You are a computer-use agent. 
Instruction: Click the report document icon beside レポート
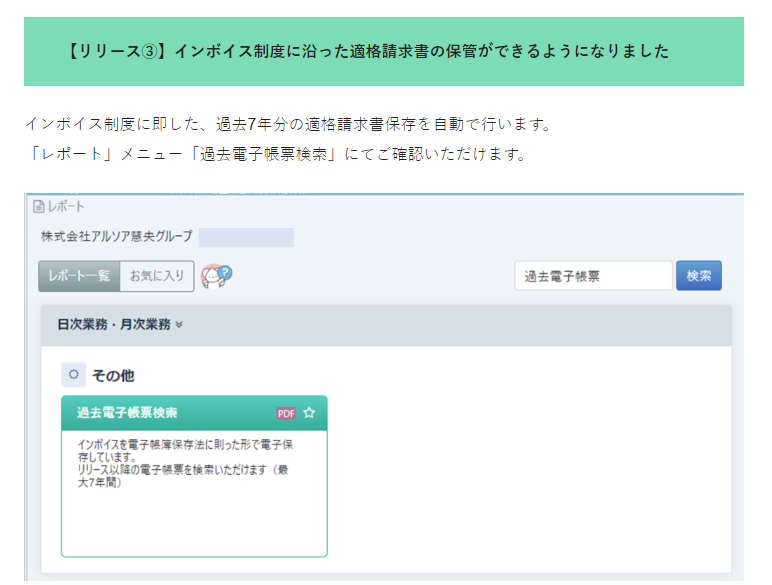coord(39,207)
